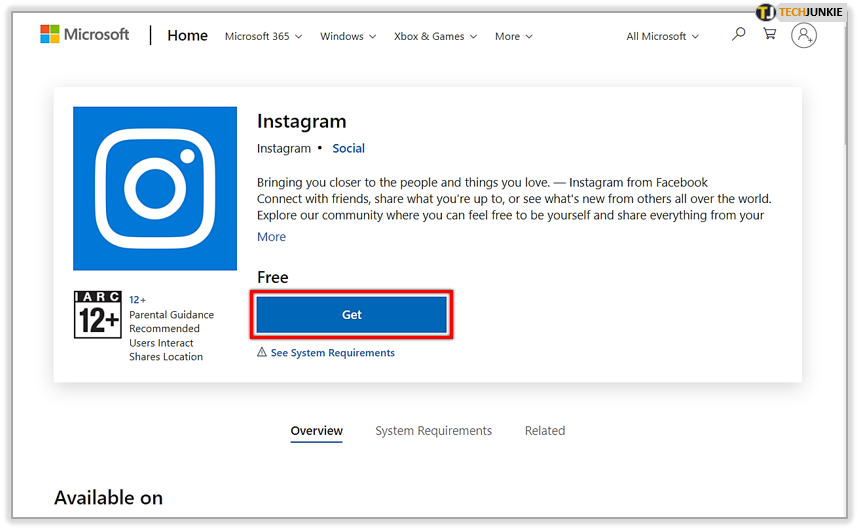Click the IARC 12+ rating badge
The width and height of the screenshot is (859, 530).
click(x=97, y=314)
